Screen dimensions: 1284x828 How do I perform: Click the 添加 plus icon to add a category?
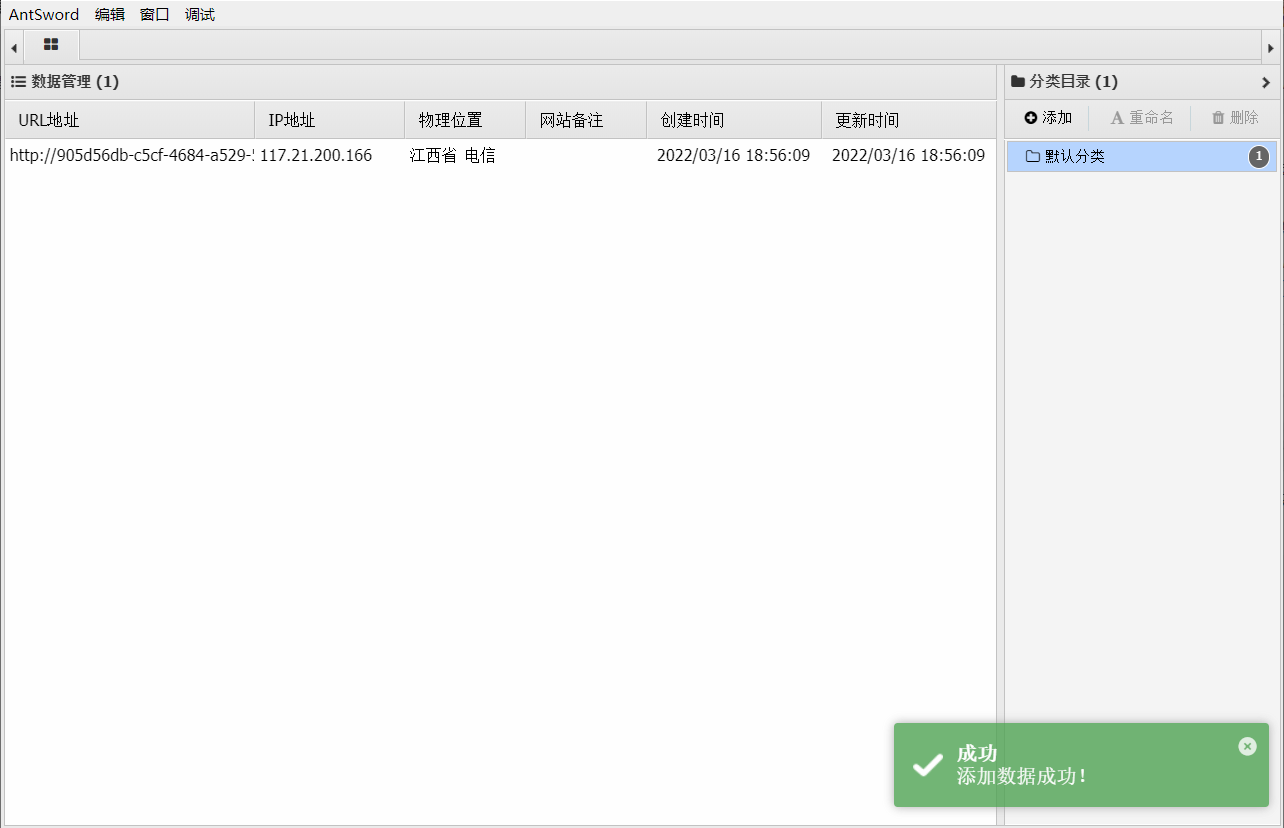click(1031, 117)
